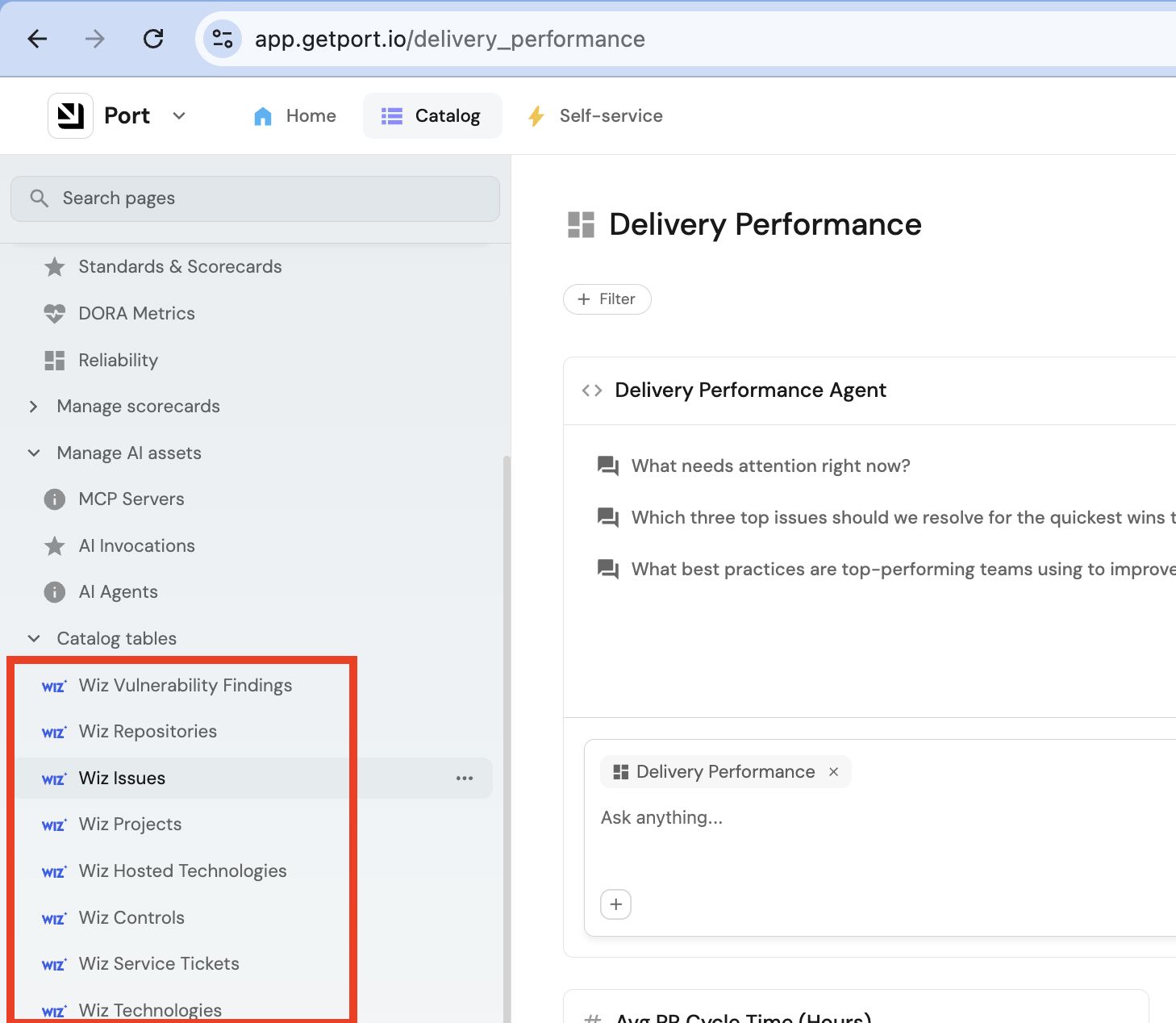Image resolution: width=1176 pixels, height=1023 pixels.
Task: Open Wiz Vulnerability Findings page
Action: point(185,686)
